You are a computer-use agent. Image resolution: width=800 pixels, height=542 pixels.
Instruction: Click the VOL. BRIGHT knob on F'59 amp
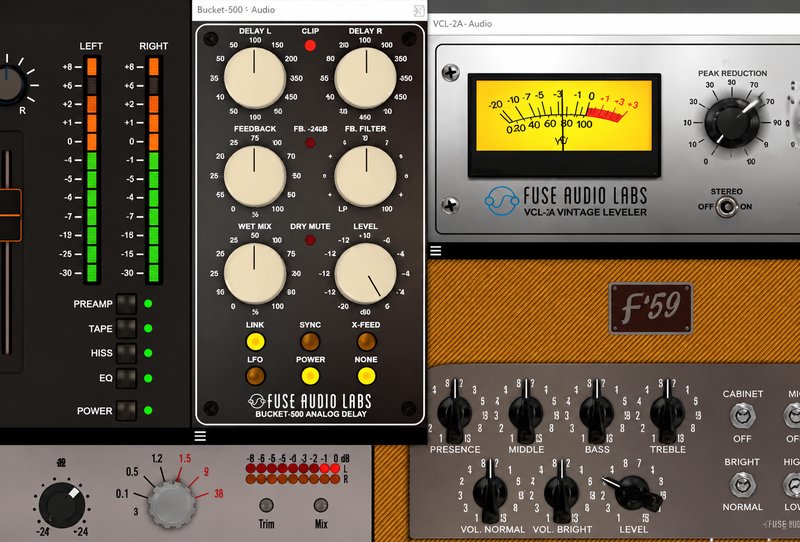click(x=561, y=492)
